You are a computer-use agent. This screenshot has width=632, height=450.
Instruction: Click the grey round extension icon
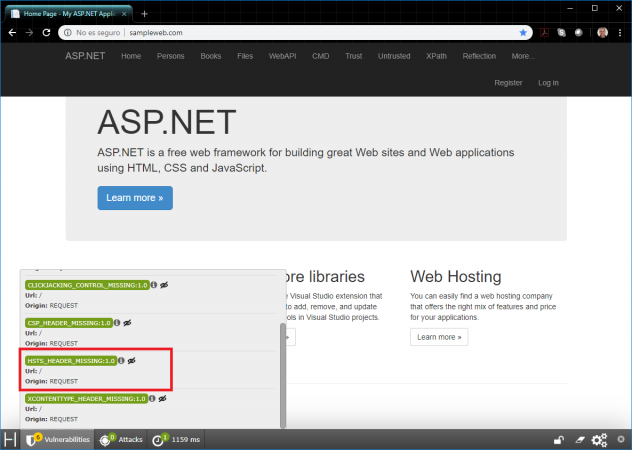click(x=579, y=33)
